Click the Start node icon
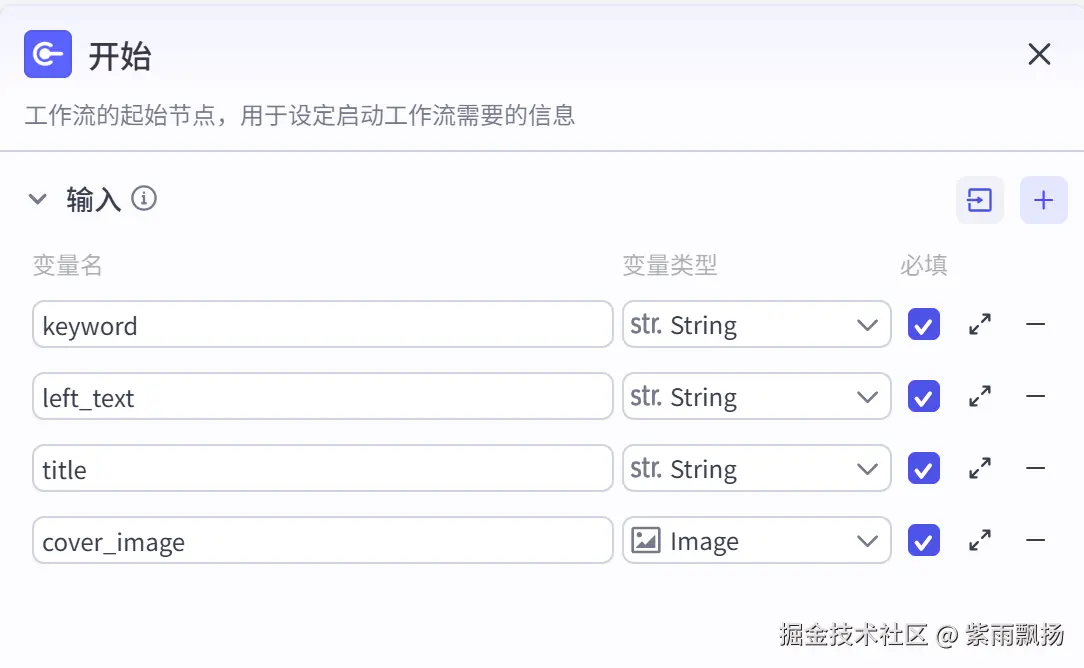The height and width of the screenshot is (668, 1084). tap(48, 54)
